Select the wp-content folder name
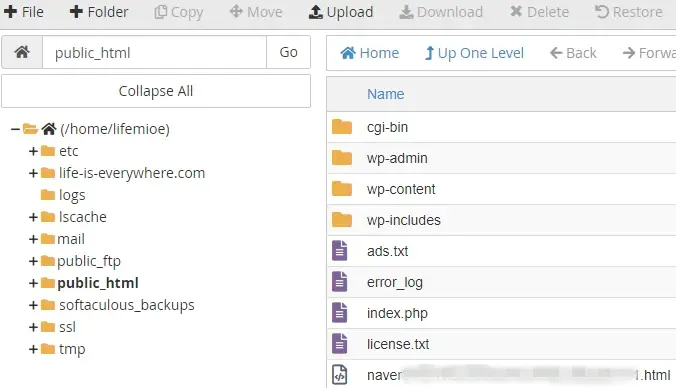The image size is (676, 388). [401, 189]
